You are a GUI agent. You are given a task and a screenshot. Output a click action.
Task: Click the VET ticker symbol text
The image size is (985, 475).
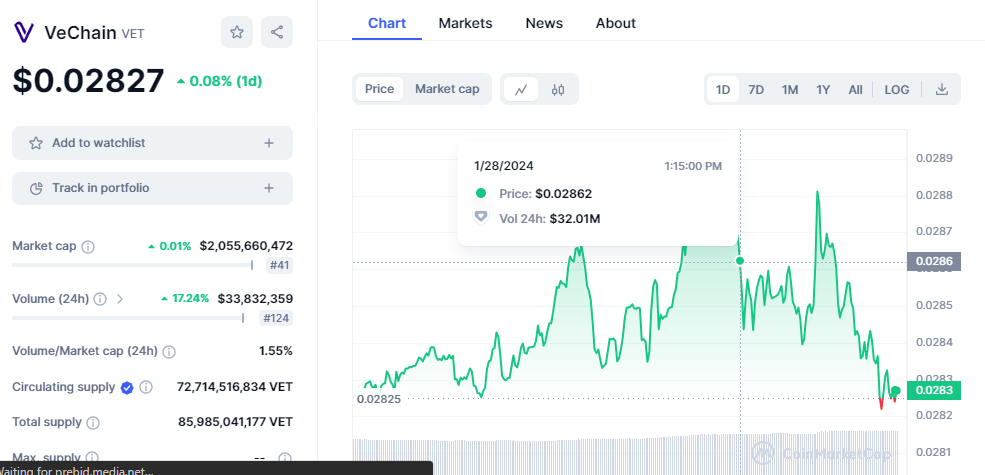[133, 34]
